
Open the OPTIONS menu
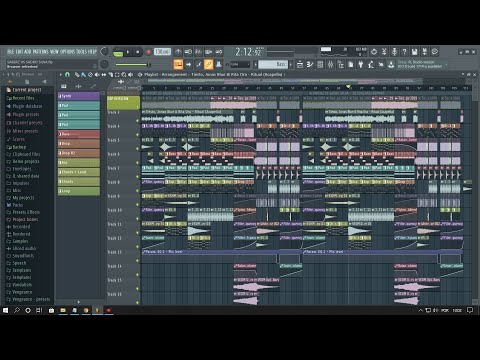pyautogui.click(x=68, y=52)
